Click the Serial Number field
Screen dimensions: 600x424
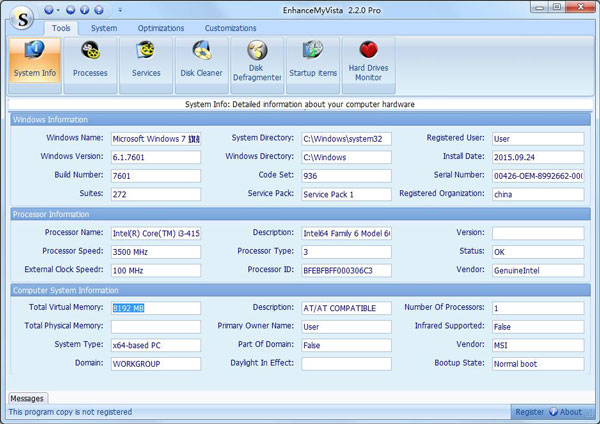tap(538, 176)
